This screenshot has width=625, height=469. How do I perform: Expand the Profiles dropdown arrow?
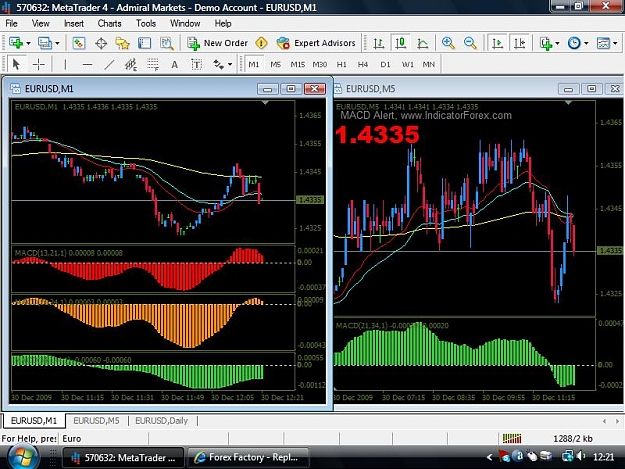click(57, 43)
